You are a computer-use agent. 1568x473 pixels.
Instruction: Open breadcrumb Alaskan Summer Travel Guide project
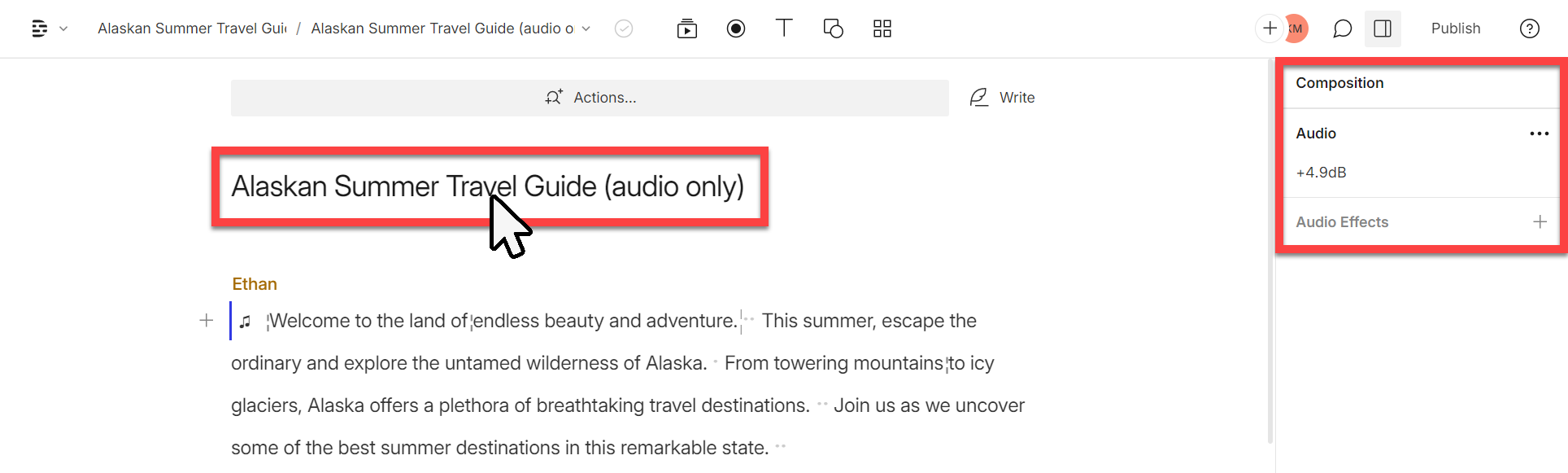tap(191, 28)
